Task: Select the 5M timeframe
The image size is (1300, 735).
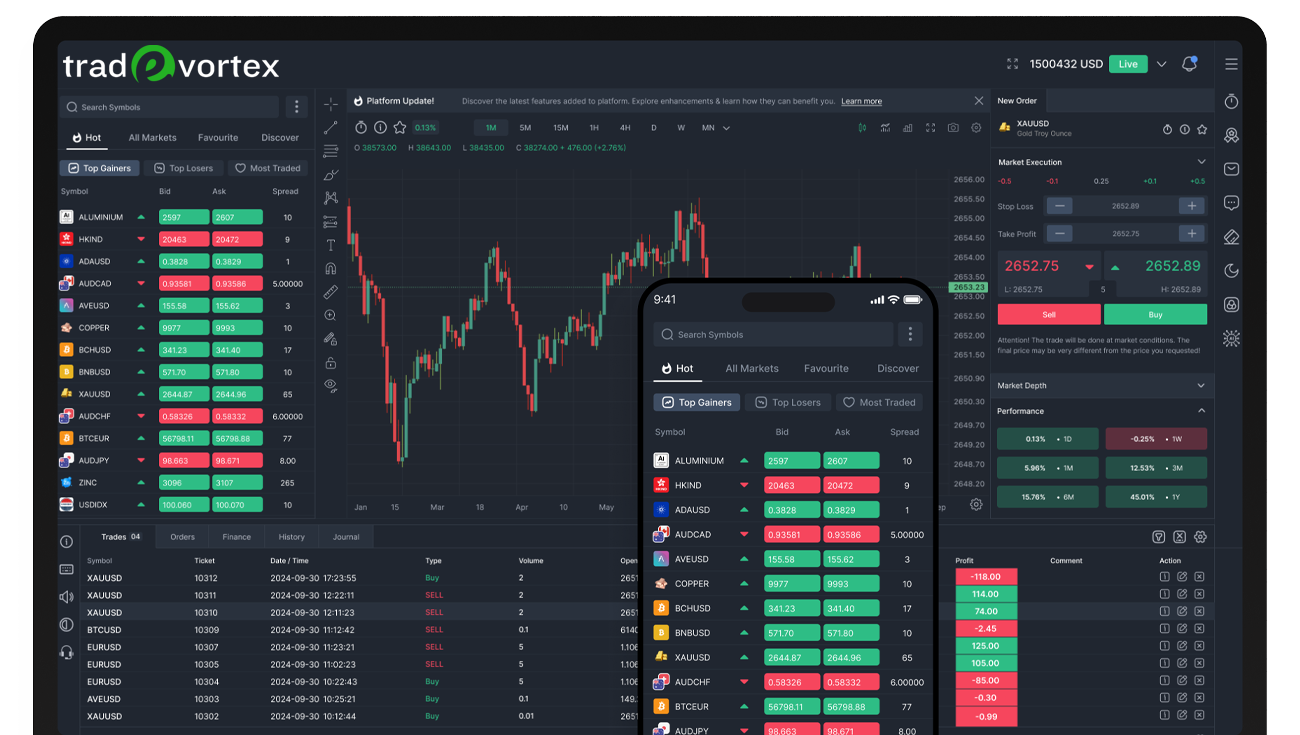Action: pos(525,128)
